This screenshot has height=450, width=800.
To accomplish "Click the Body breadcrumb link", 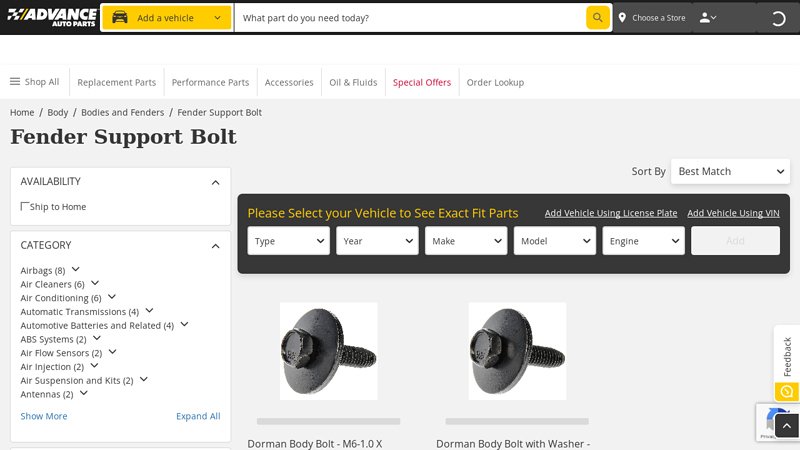I will pos(58,112).
